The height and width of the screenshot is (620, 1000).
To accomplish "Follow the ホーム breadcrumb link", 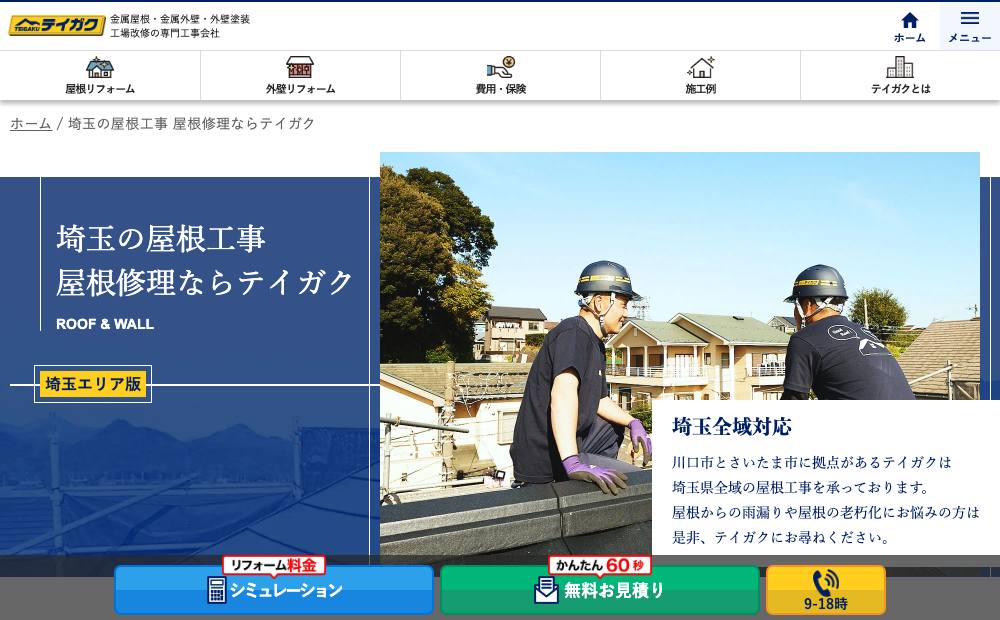I will [x=31, y=123].
